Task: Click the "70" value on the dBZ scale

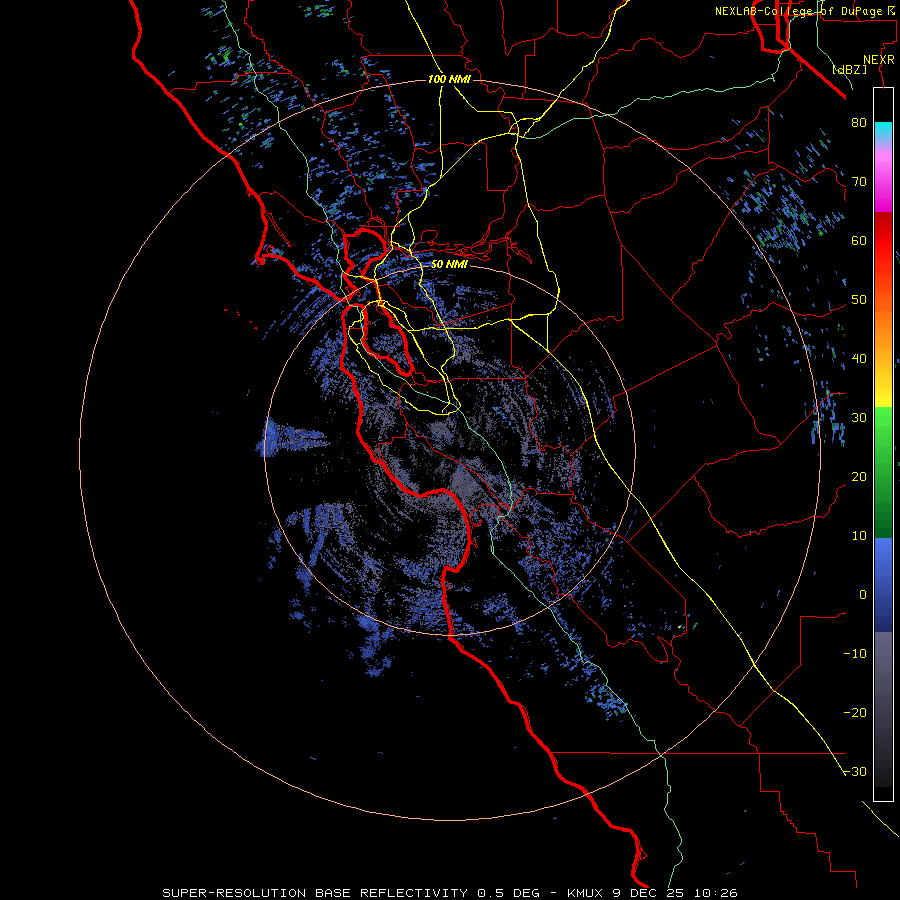Action: 859,181
